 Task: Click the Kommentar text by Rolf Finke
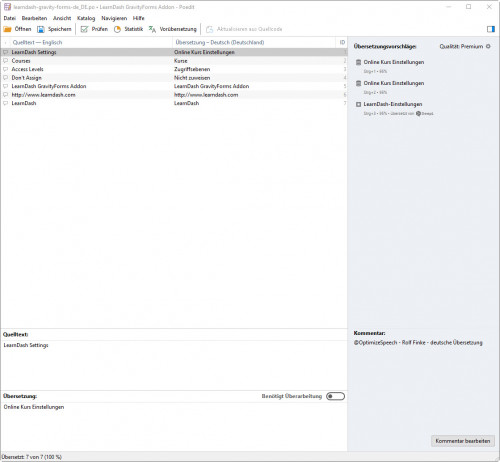pyautogui.click(x=418, y=343)
